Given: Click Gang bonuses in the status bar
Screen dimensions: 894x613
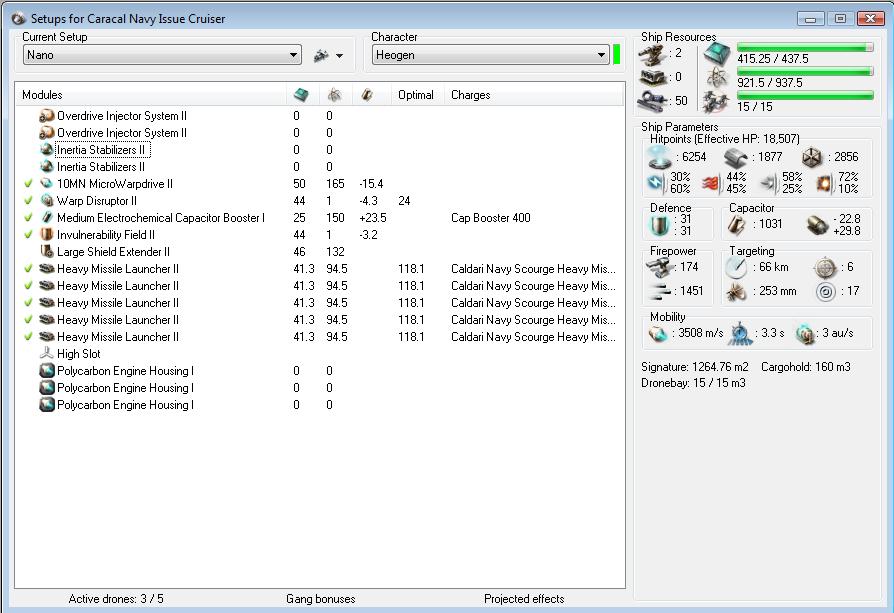Looking at the screenshot, I should click(320, 599).
